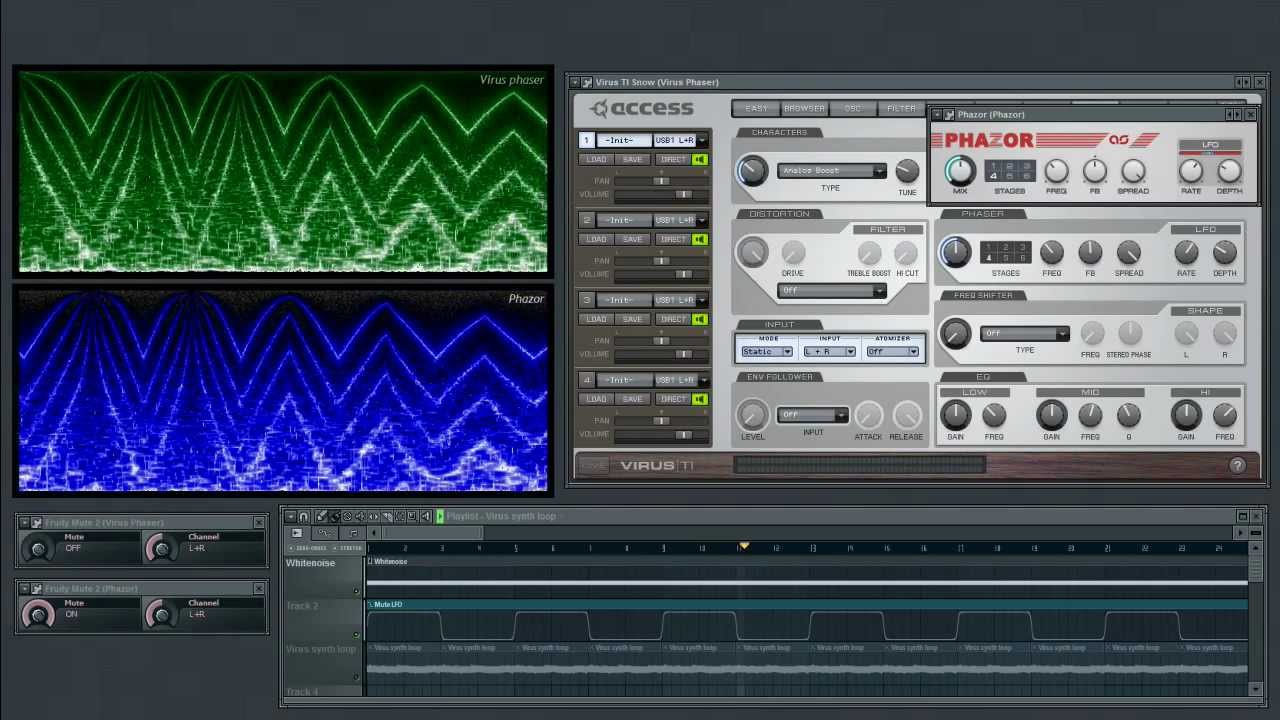Viewport: 1280px width, 720px height.
Task: Toggle the magnet snap icon in the Playlist toolbar
Action: point(304,516)
